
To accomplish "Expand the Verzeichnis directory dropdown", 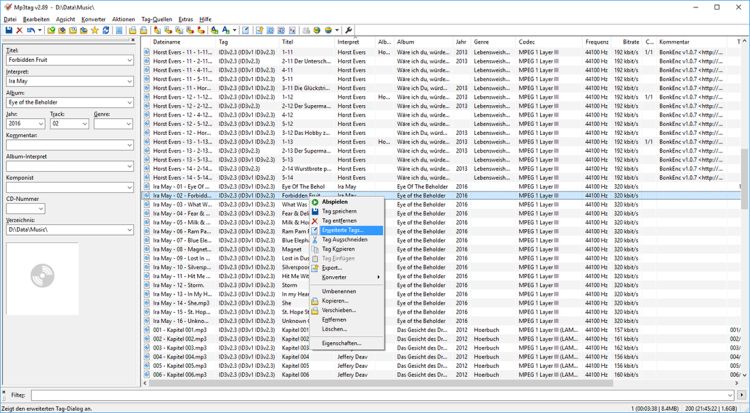I will pyautogui.click(x=129, y=230).
